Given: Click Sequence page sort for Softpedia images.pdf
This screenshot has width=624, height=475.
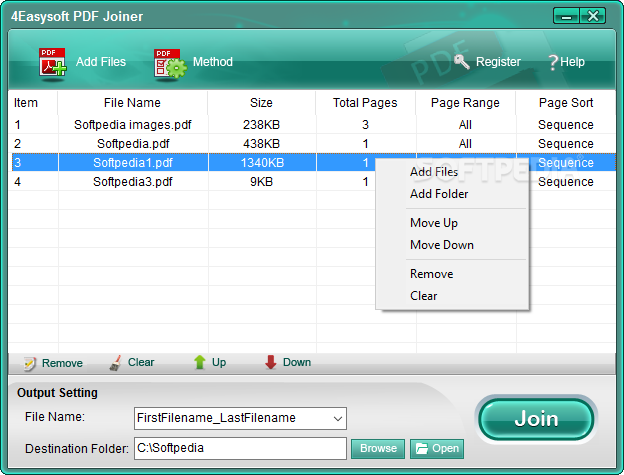Looking at the screenshot, I should pos(566,125).
